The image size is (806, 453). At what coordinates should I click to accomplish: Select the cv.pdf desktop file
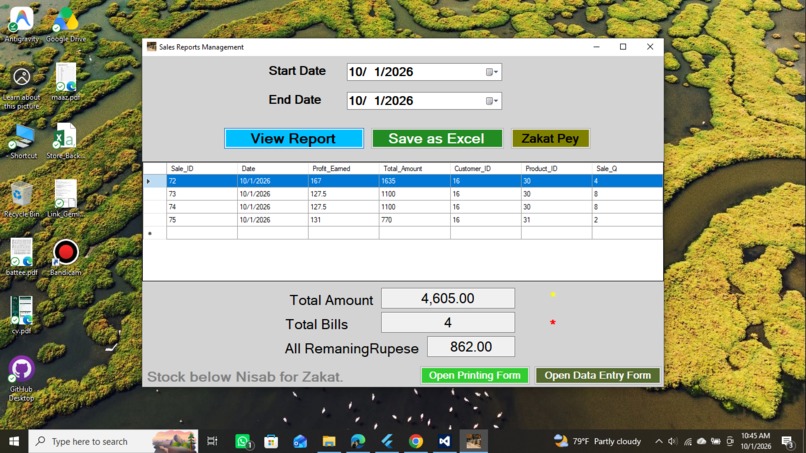point(22,315)
